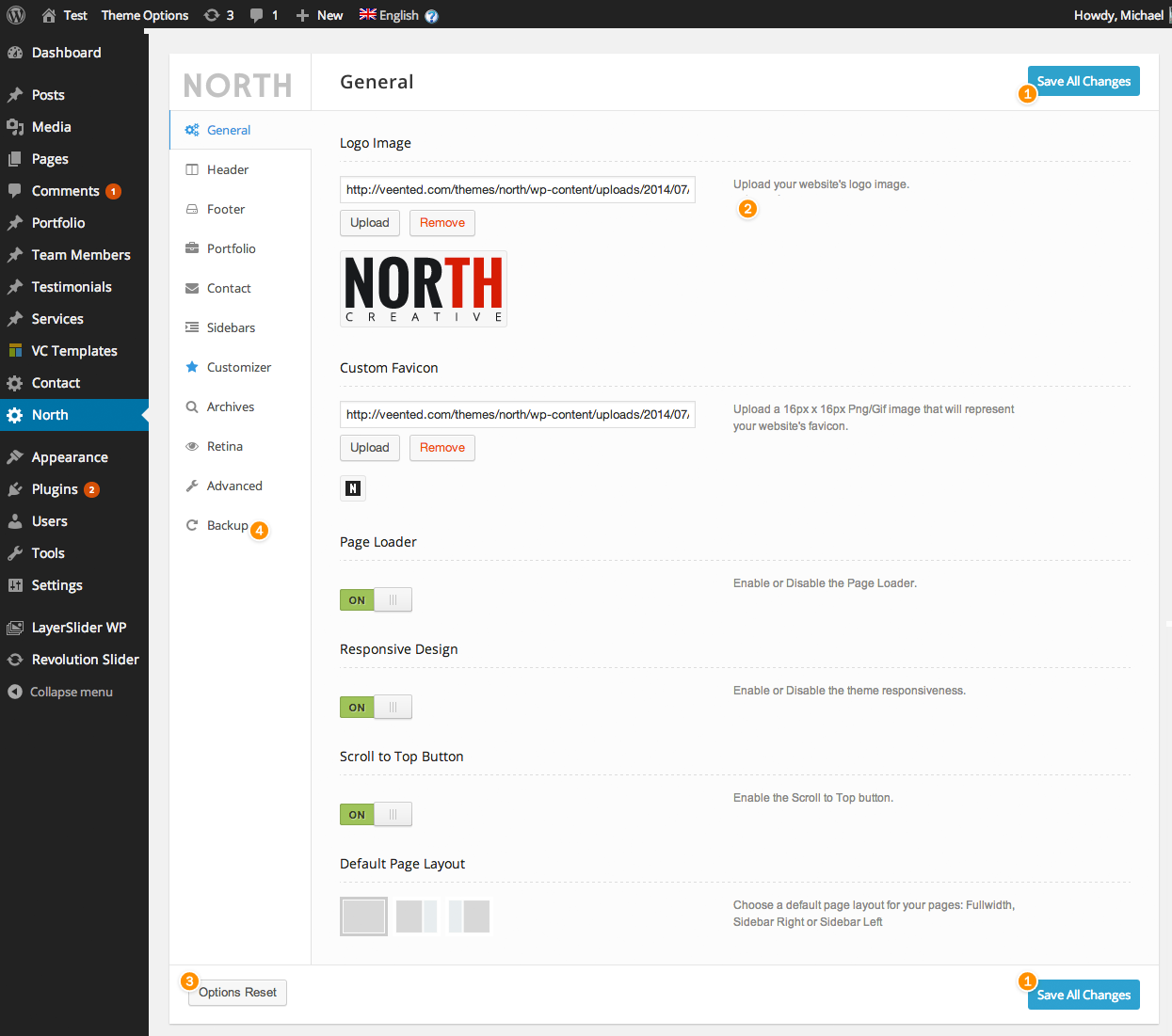Screen dimensions: 1172x1036
Task: Click the blue help question icon
Action: tap(431, 16)
